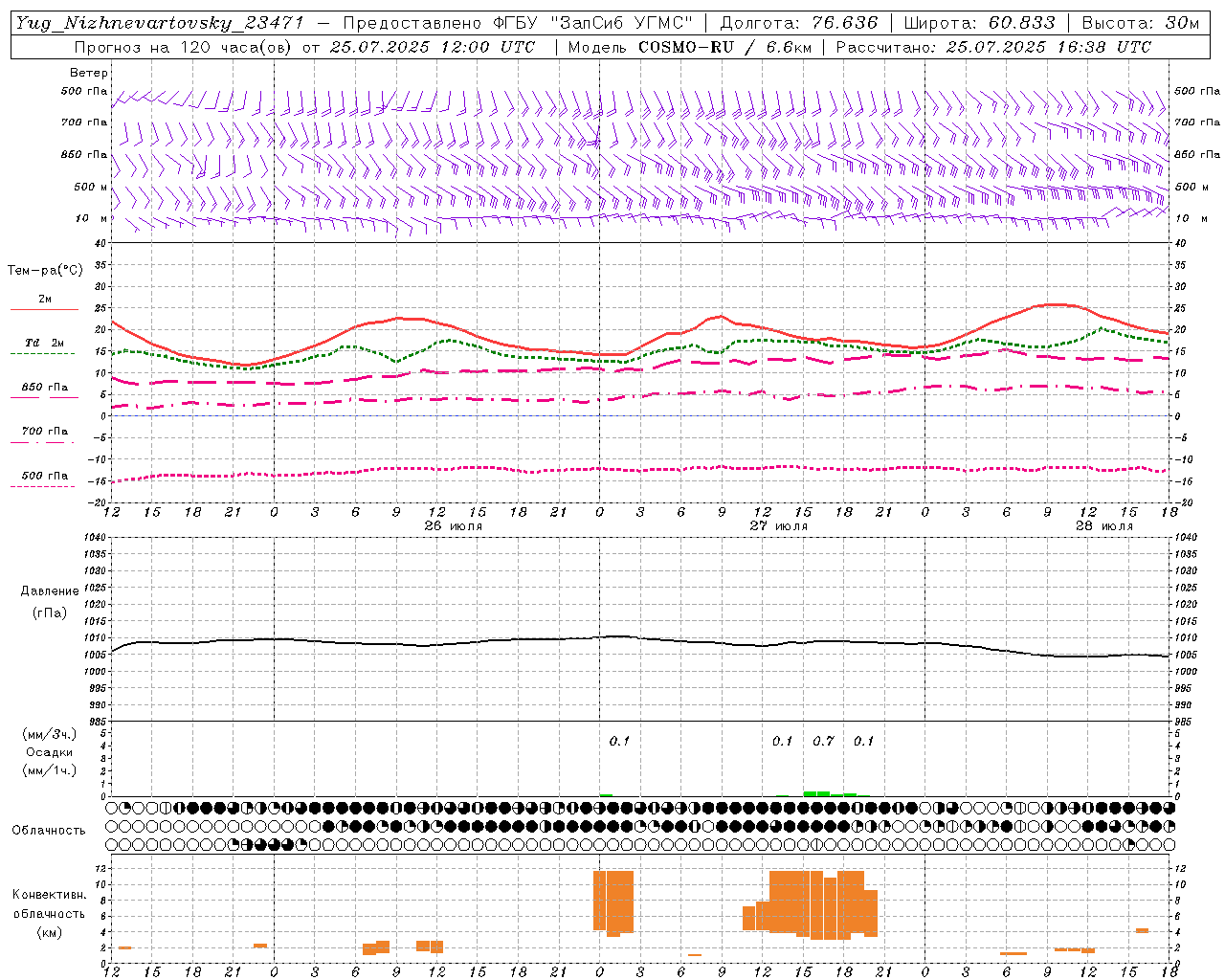Click the 0.7 precipitation value
Viewport: 1225px width, 980px height.
click(823, 741)
